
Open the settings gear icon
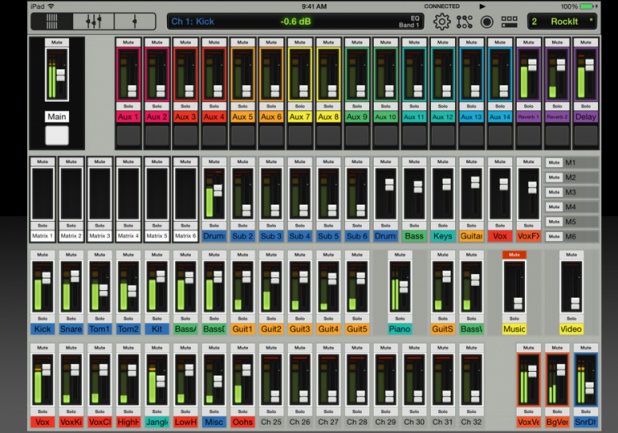coord(442,22)
